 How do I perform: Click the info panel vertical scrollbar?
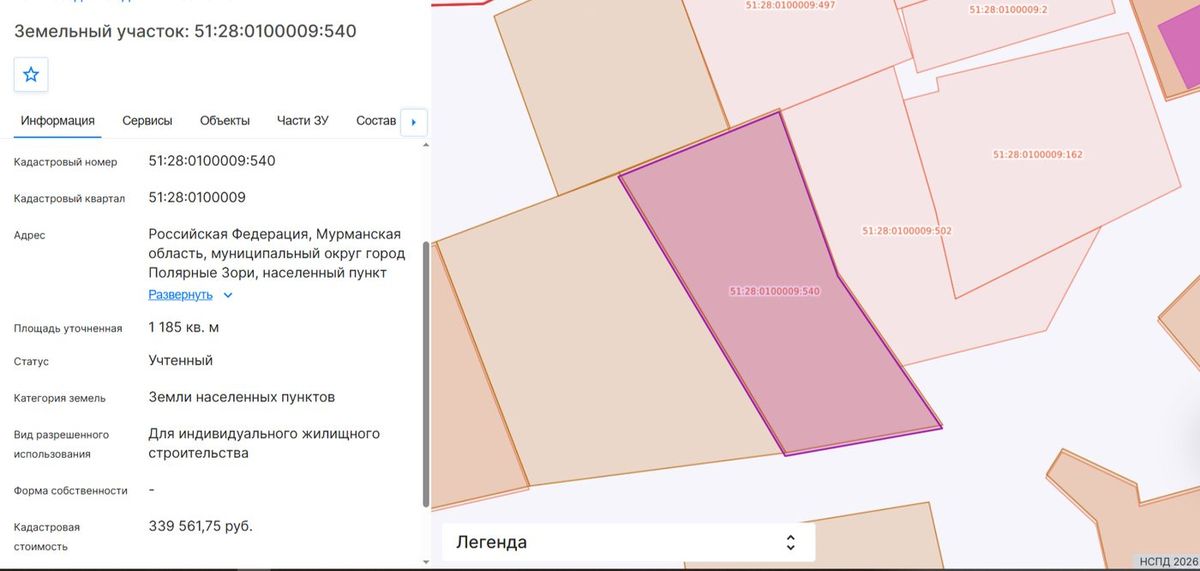(x=426, y=372)
